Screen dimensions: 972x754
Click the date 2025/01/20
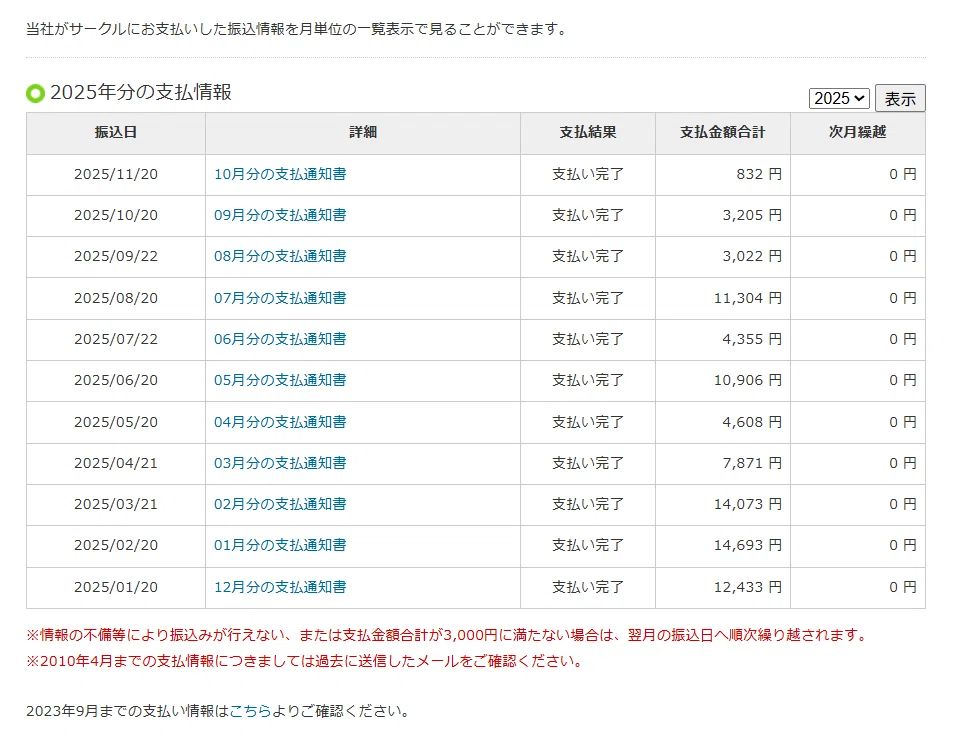tap(116, 587)
